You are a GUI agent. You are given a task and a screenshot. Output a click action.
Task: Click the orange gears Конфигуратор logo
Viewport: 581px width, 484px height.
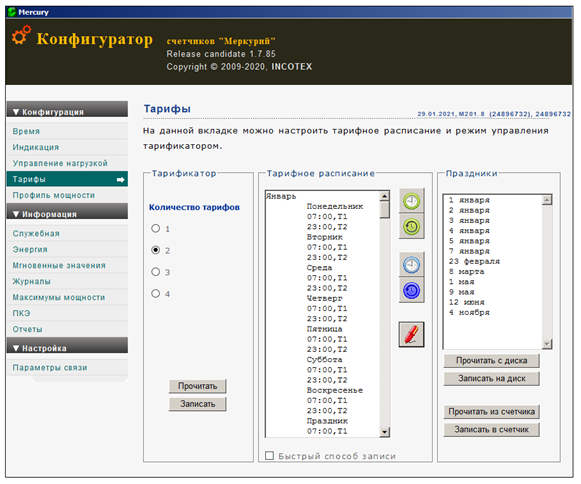[x=21, y=36]
